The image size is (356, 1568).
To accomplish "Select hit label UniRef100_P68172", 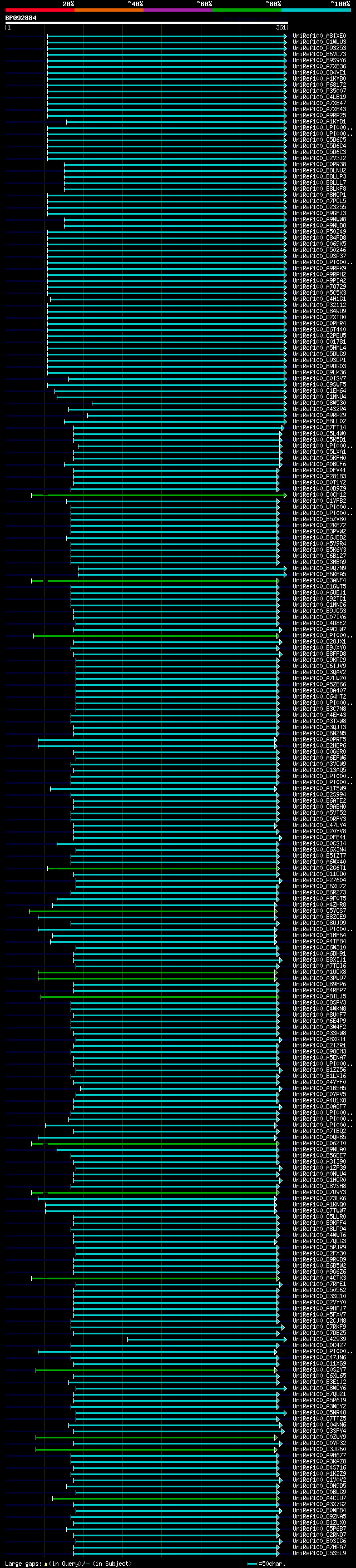I will pos(319,85).
